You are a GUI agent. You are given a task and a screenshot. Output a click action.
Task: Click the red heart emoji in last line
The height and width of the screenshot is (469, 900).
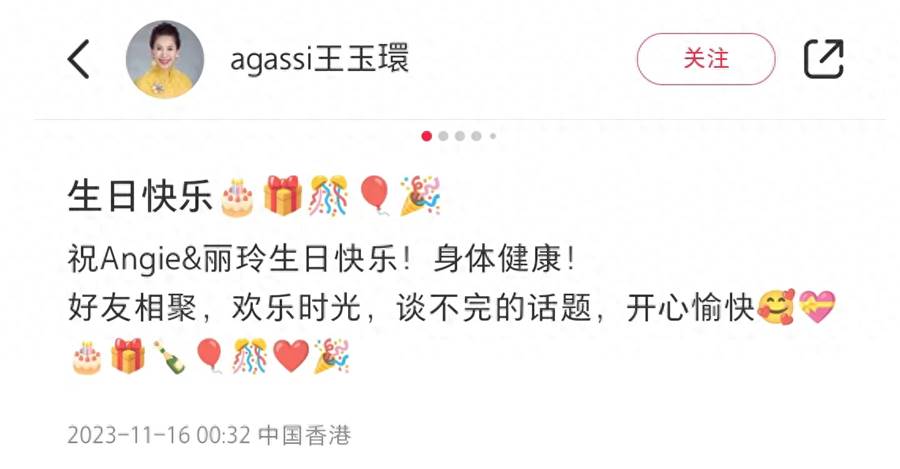coord(291,356)
